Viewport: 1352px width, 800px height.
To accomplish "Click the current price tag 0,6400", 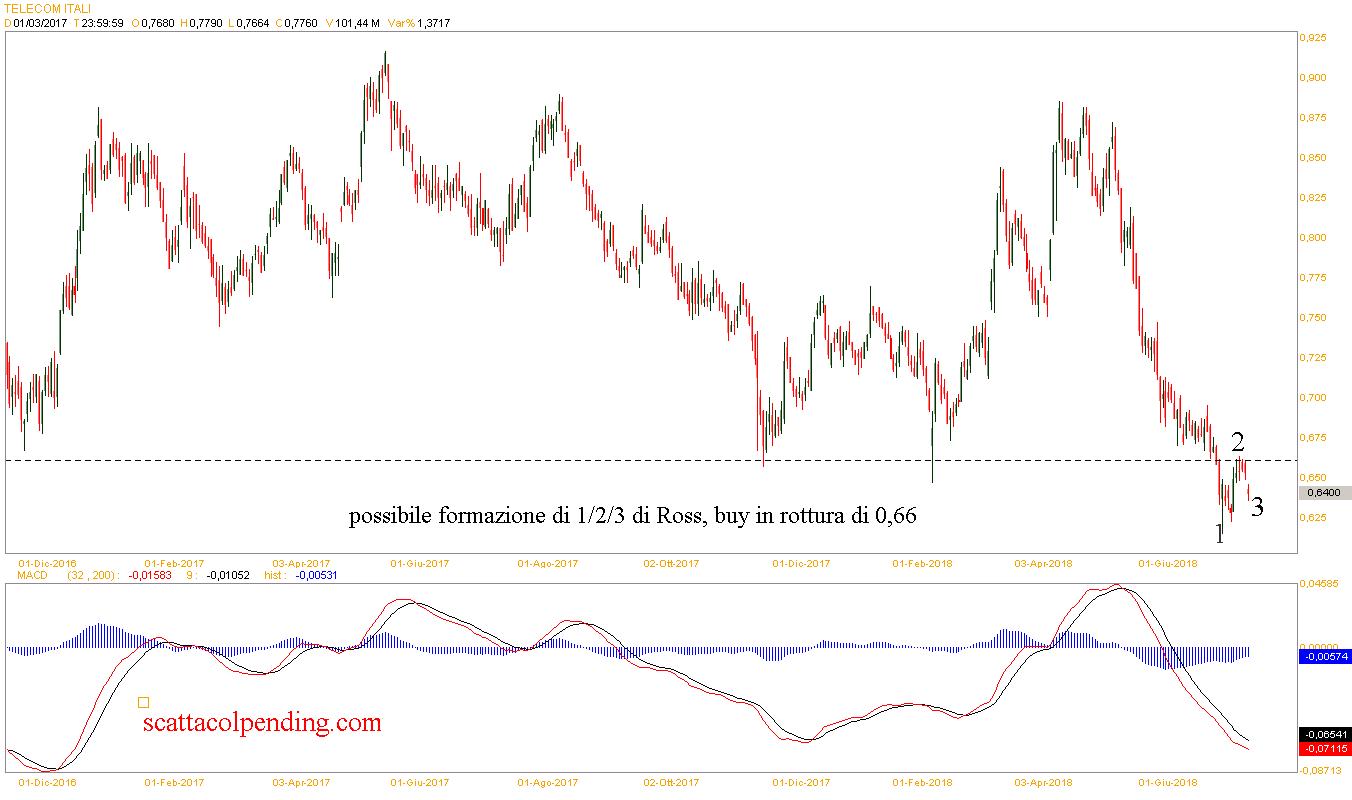I will pyautogui.click(x=1324, y=493).
